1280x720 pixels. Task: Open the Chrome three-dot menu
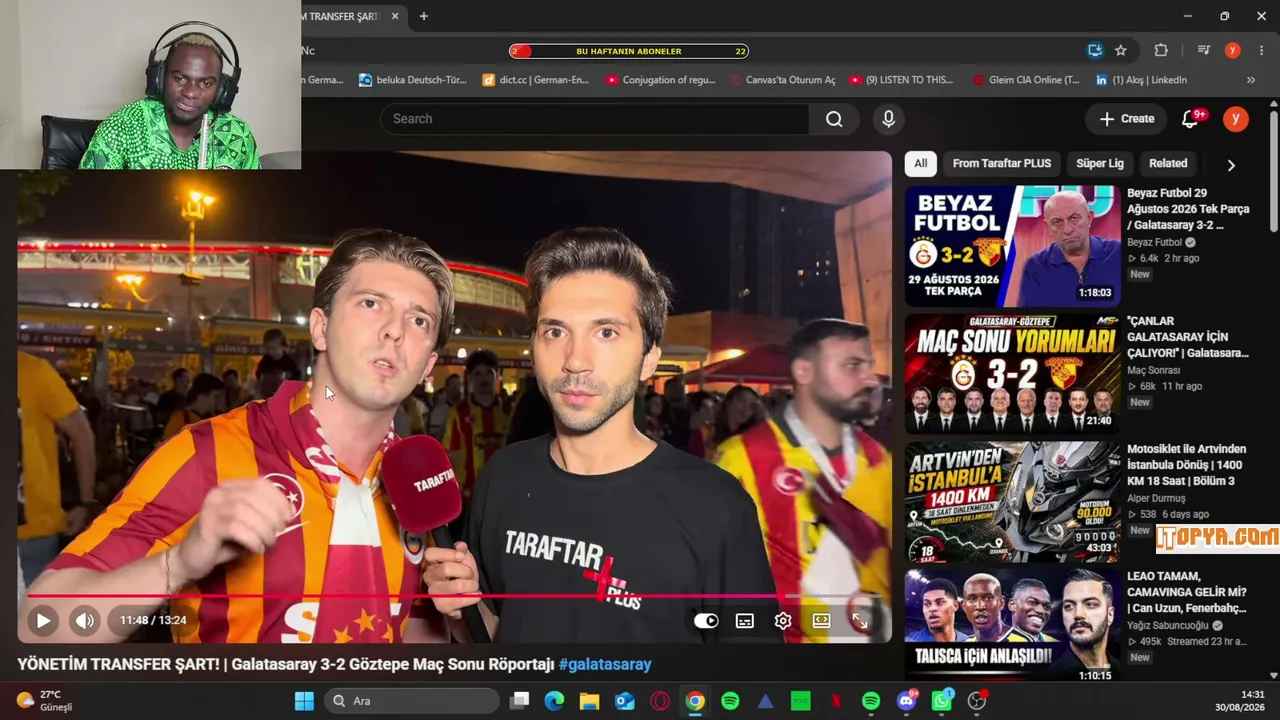click(x=1261, y=51)
